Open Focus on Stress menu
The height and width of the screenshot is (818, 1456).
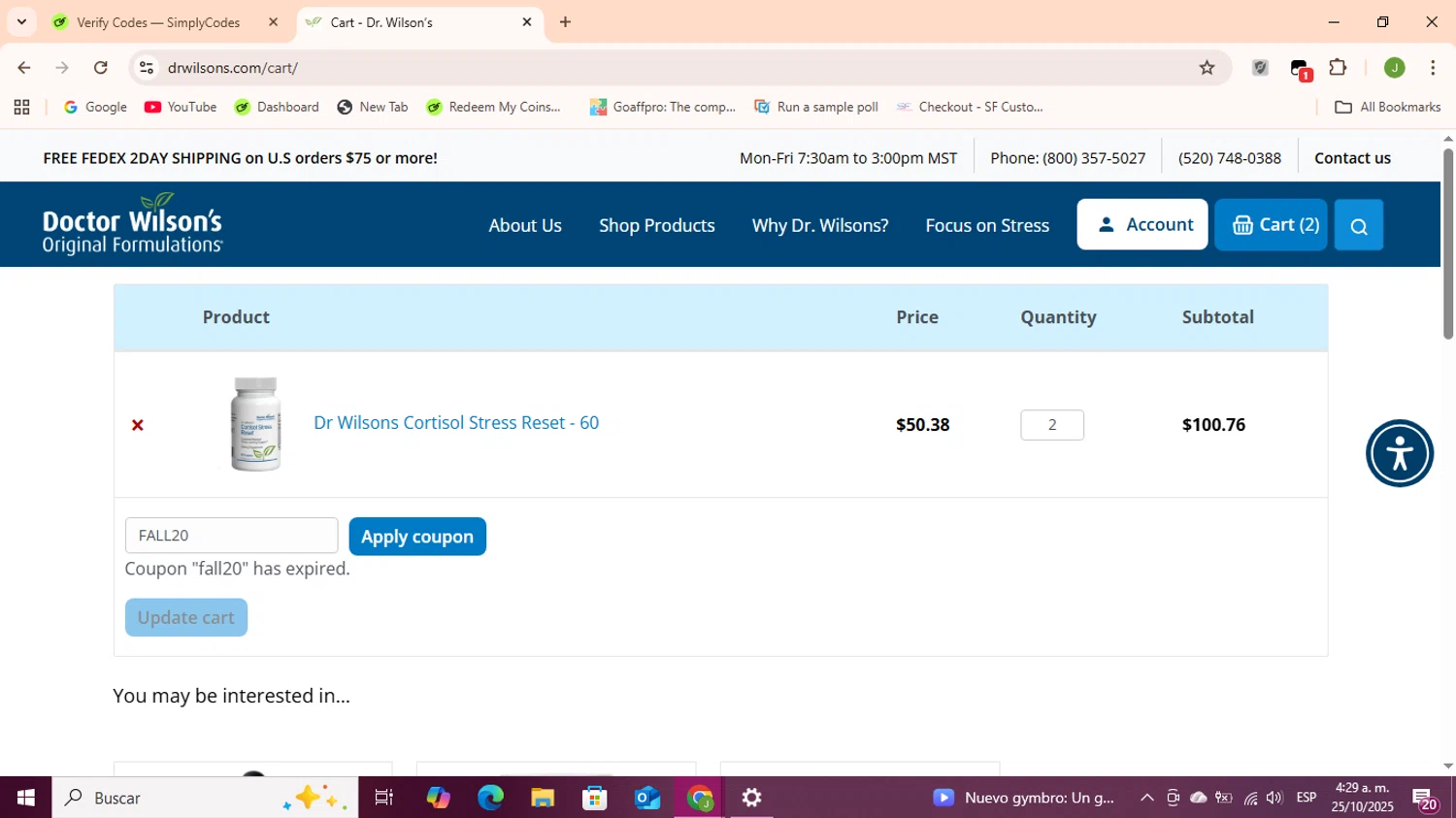[987, 225]
